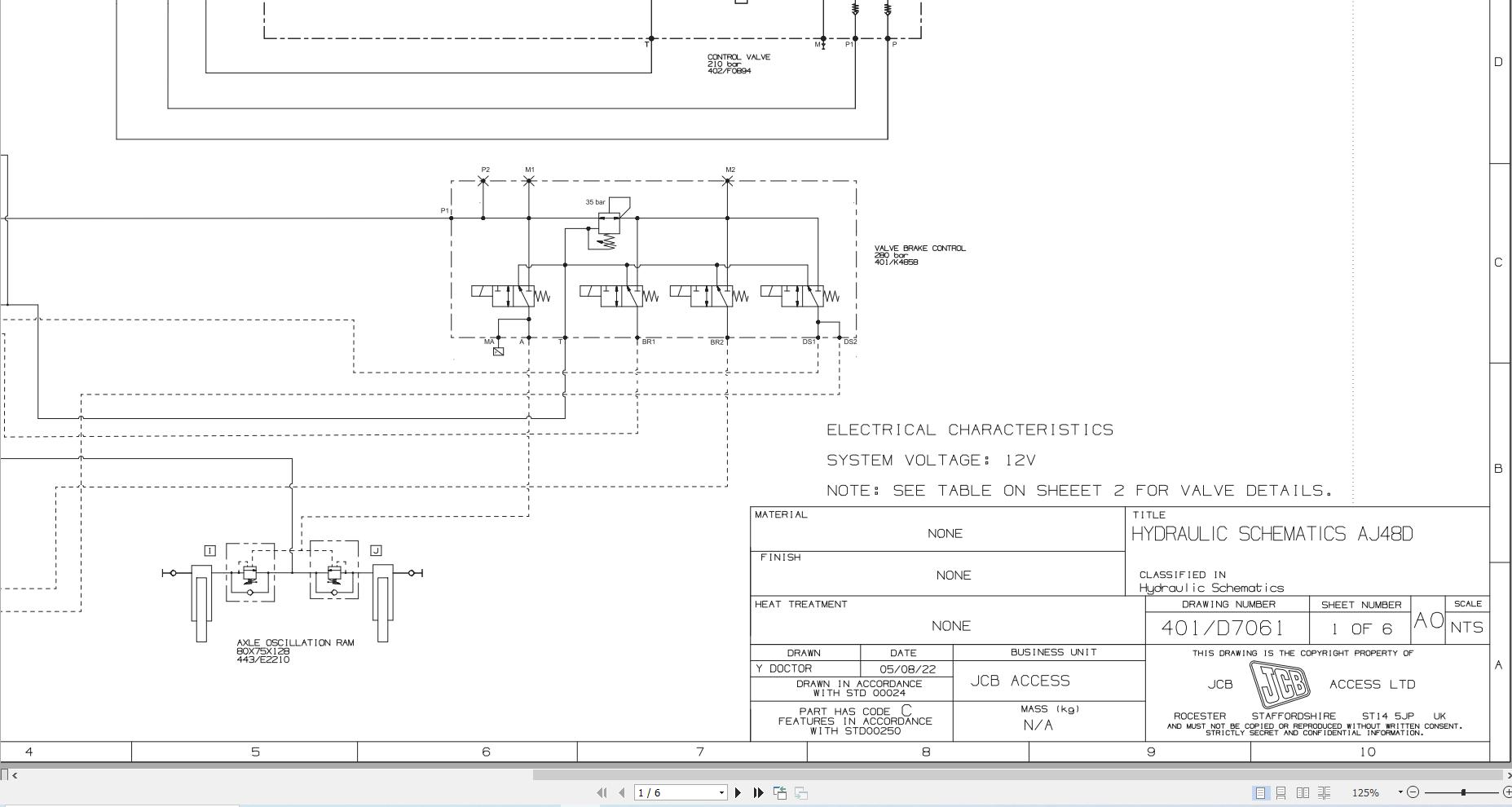Image resolution: width=1512 pixels, height=807 pixels.
Task: Go to first page
Action: (602, 792)
